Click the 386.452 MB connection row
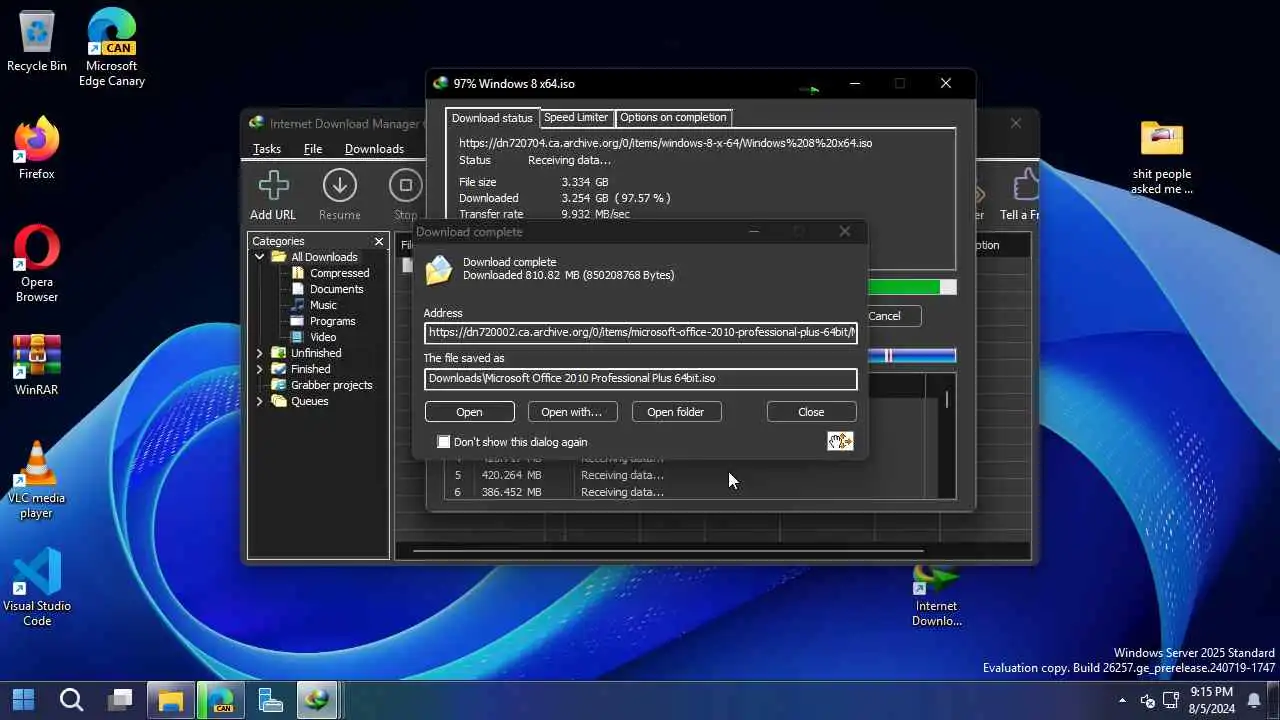Viewport: 1280px width, 720px height. 685,492
